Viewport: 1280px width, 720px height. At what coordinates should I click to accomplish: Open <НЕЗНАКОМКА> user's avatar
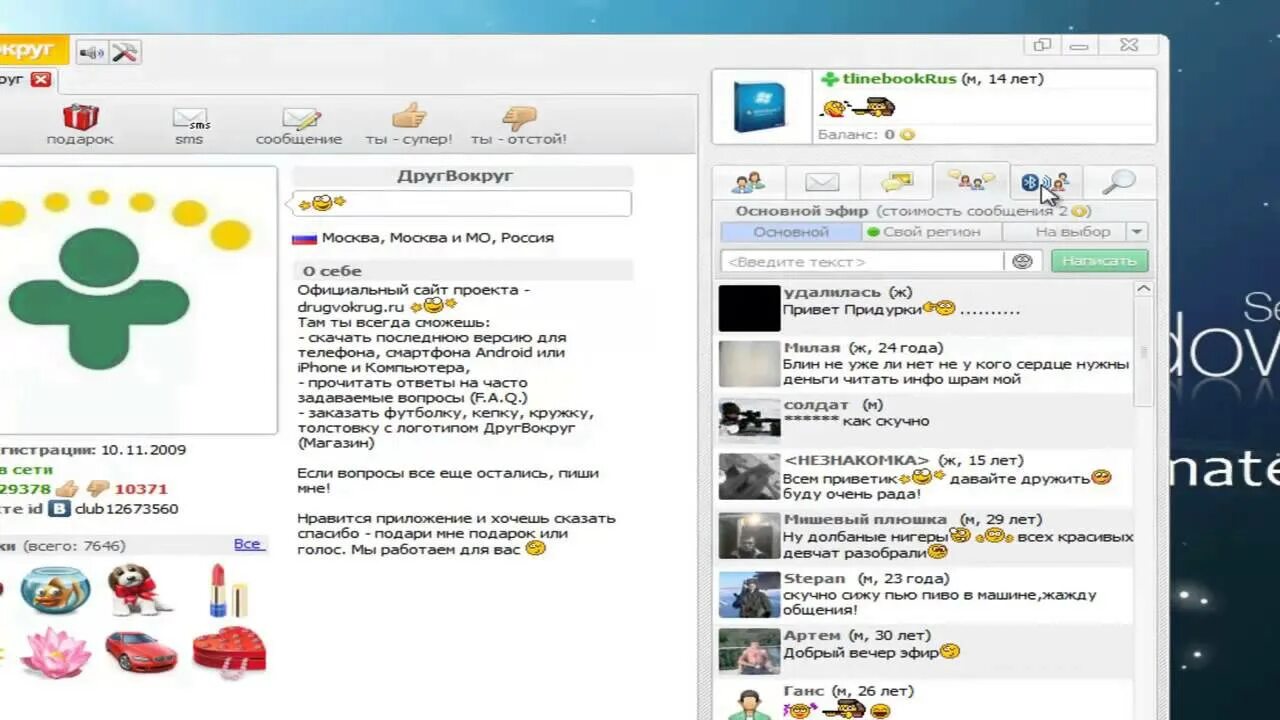(749, 477)
